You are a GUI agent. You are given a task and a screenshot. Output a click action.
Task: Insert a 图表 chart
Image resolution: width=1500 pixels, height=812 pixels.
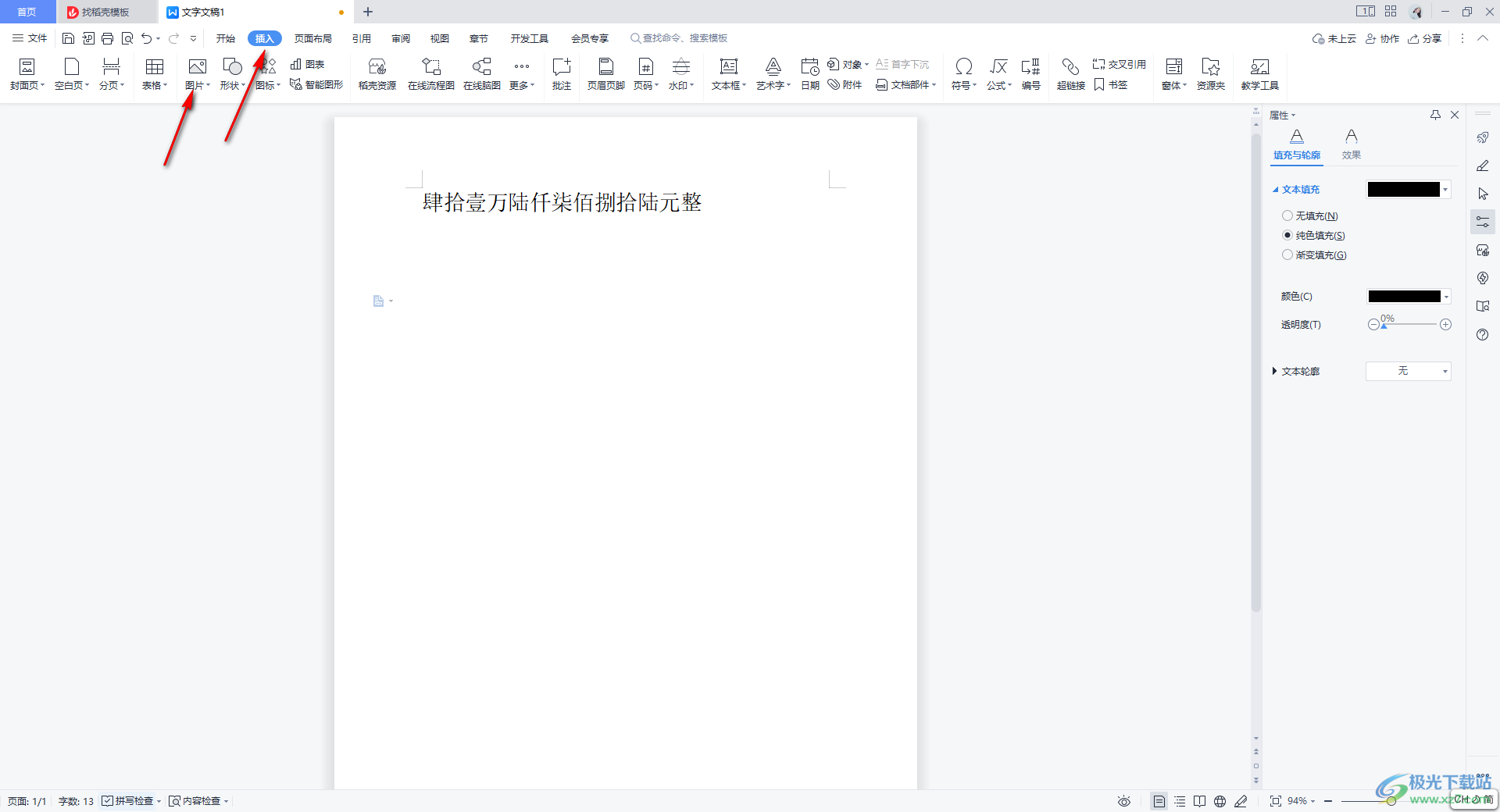tap(307, 64)
